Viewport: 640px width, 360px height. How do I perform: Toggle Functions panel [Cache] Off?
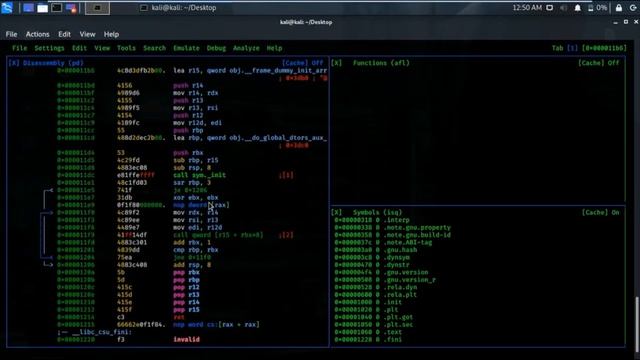pos(598,63)
